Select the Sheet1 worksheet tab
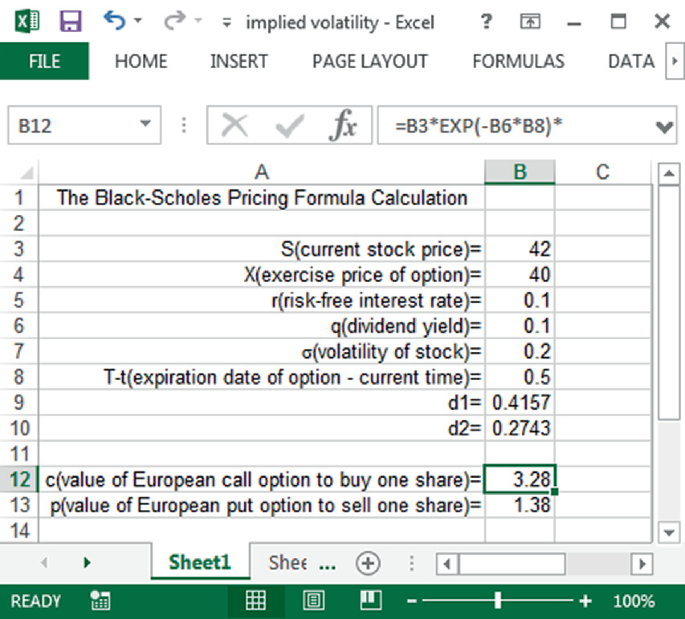The image size is (685, 619). click(199, 562)
